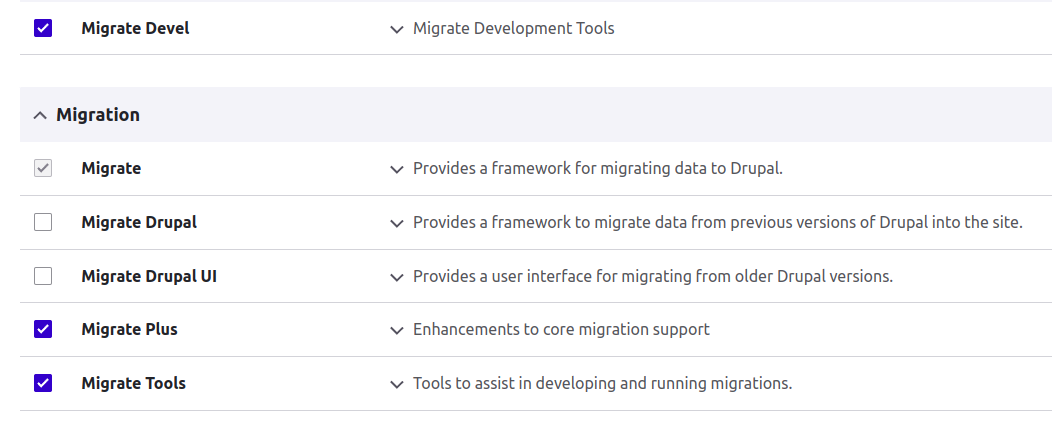Click the Migration section heading

tap(98, 115)
